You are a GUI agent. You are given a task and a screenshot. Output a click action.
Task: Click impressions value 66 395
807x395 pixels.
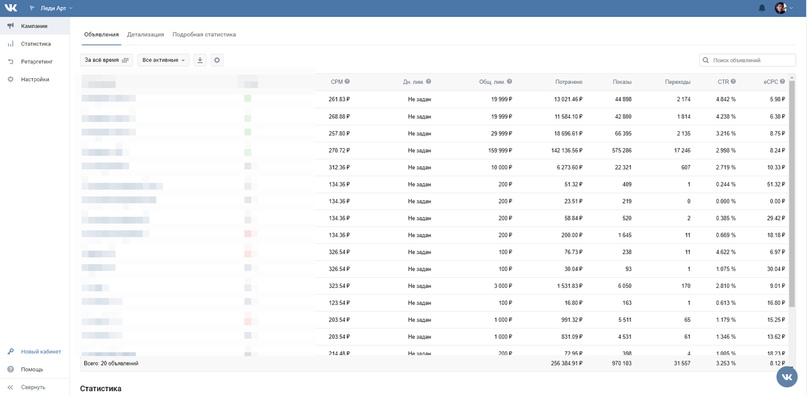pyautogui.click(x=623, y=133)
